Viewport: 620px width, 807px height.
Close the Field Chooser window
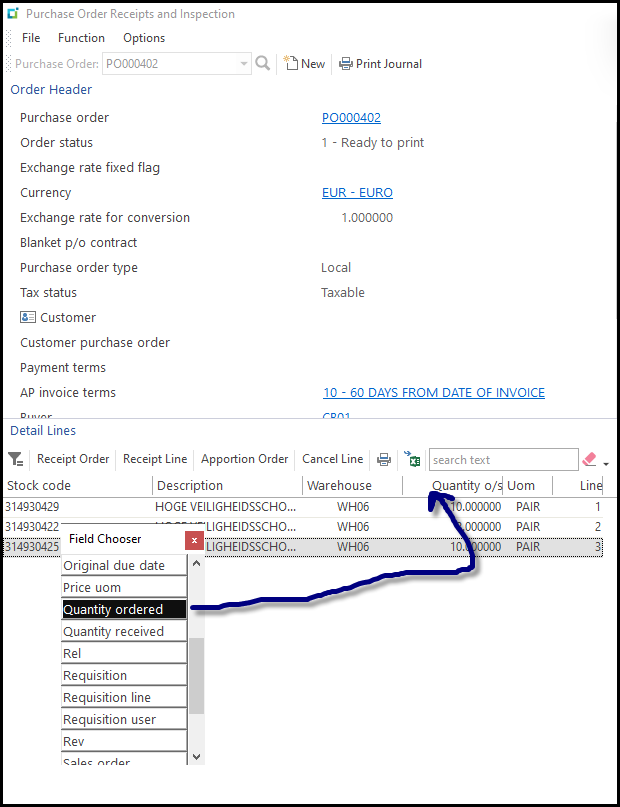coord(195,540)
